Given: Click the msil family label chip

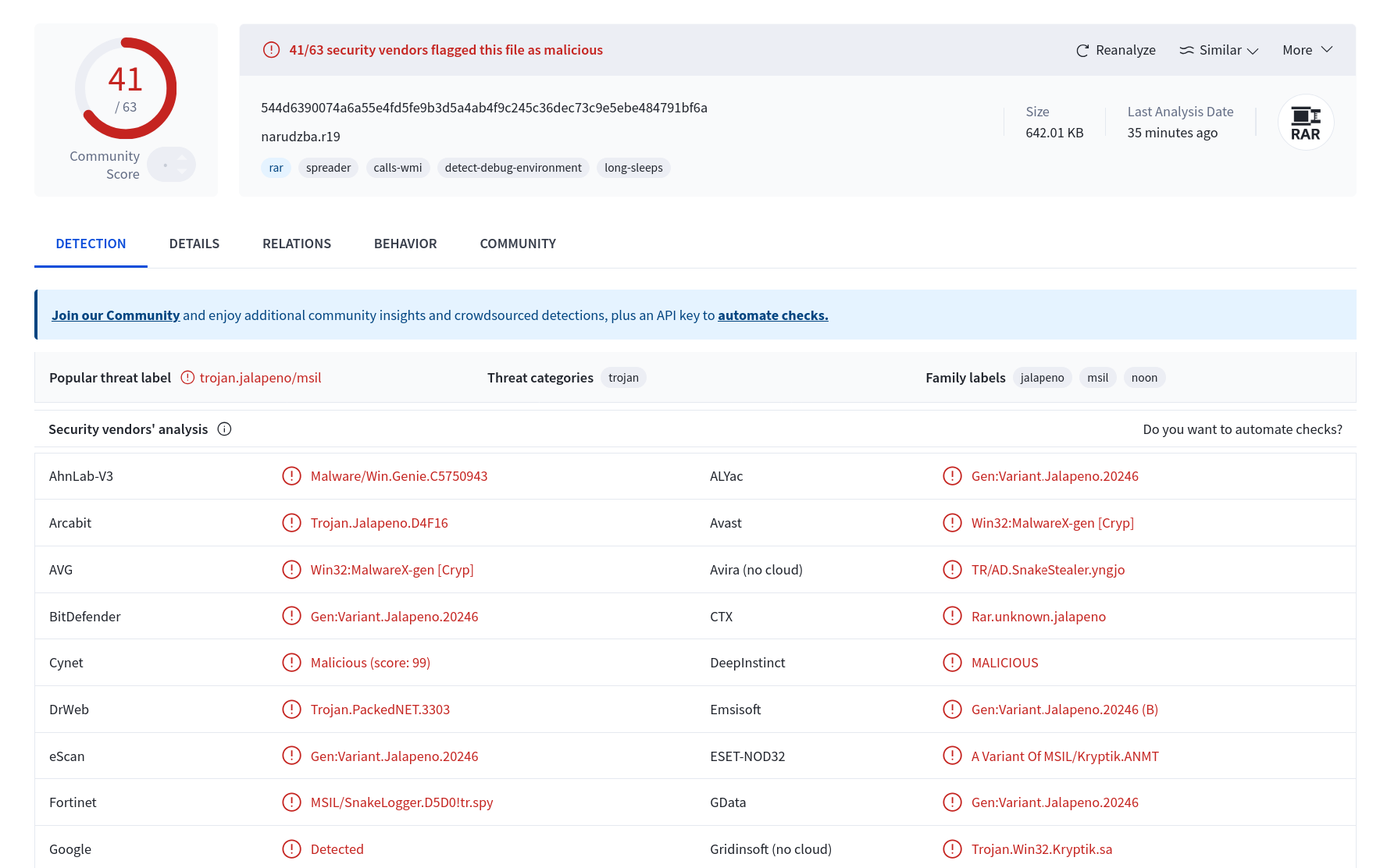Looking at the screenshot, I should (1097, 378).
